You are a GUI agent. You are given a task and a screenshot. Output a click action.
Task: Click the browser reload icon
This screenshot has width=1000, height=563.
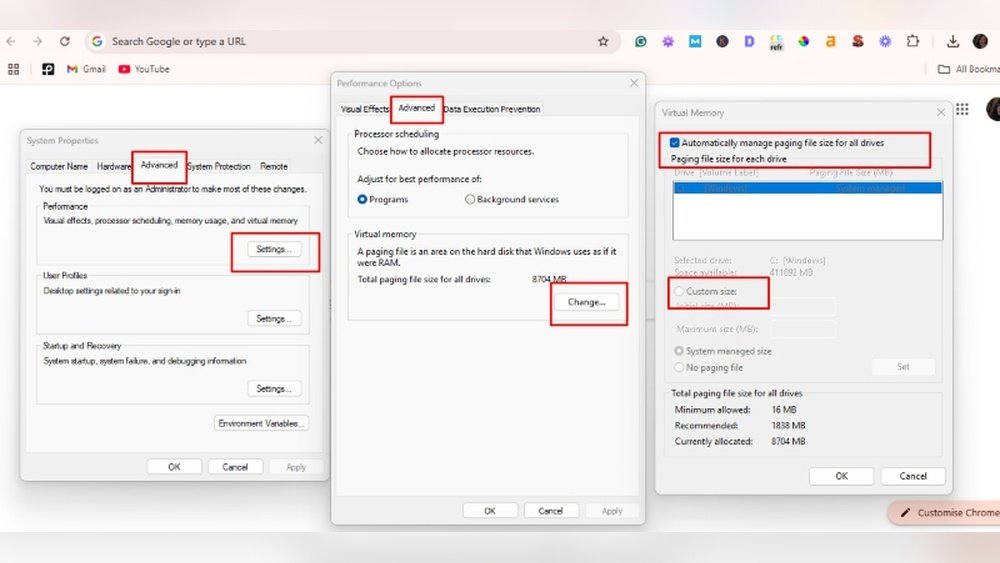[x=65, y=41]
